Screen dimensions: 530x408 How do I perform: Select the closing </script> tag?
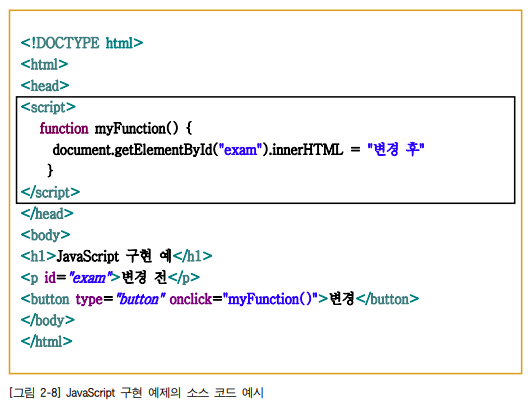tap(50, 192)
